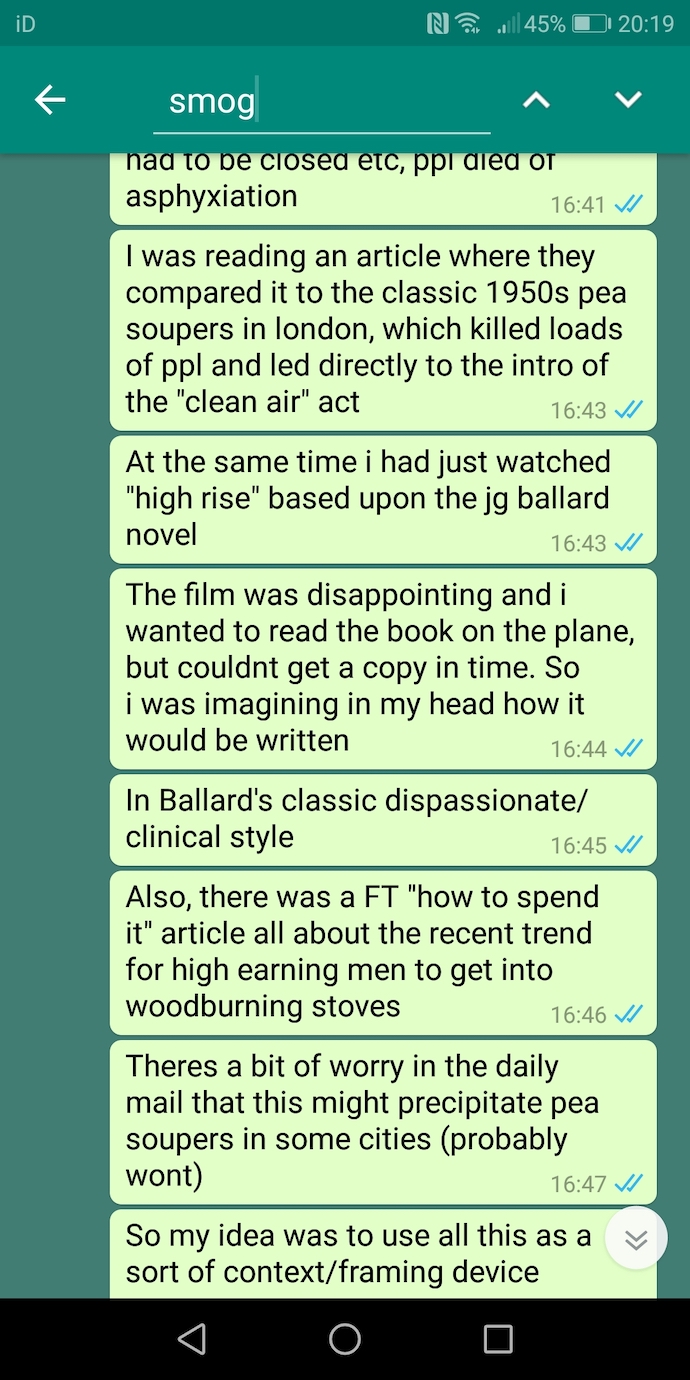Image resolution: width=690 pixels, height=1380 pixels.
Task: Tap the battery indicator in status bar
Action: (591, 23)
